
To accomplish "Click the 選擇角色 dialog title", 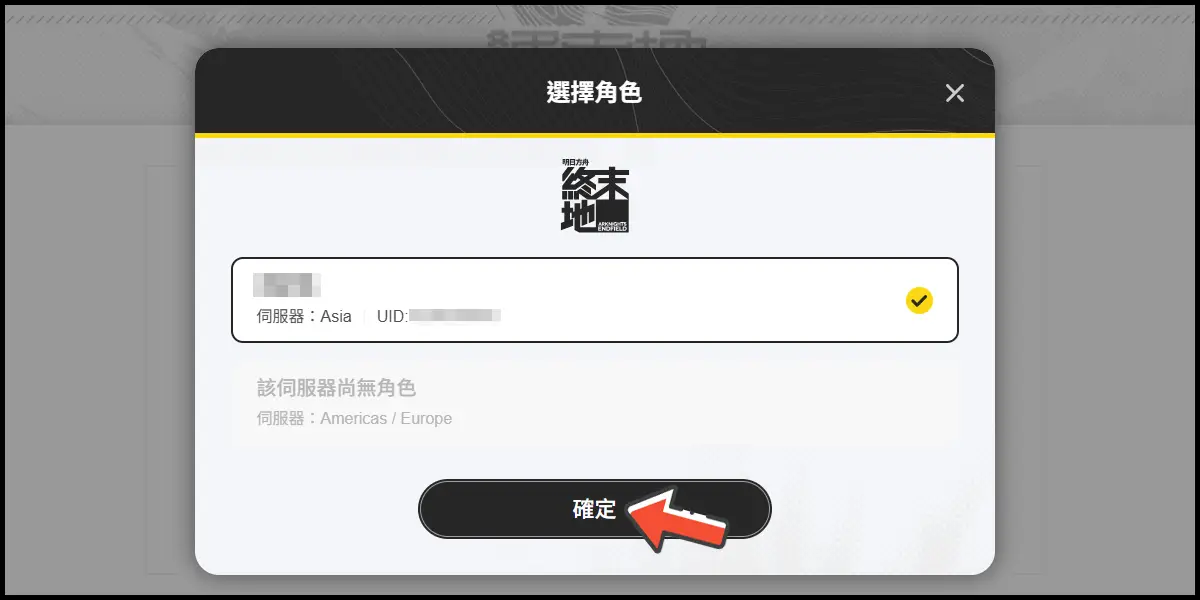I will point(594,93).
